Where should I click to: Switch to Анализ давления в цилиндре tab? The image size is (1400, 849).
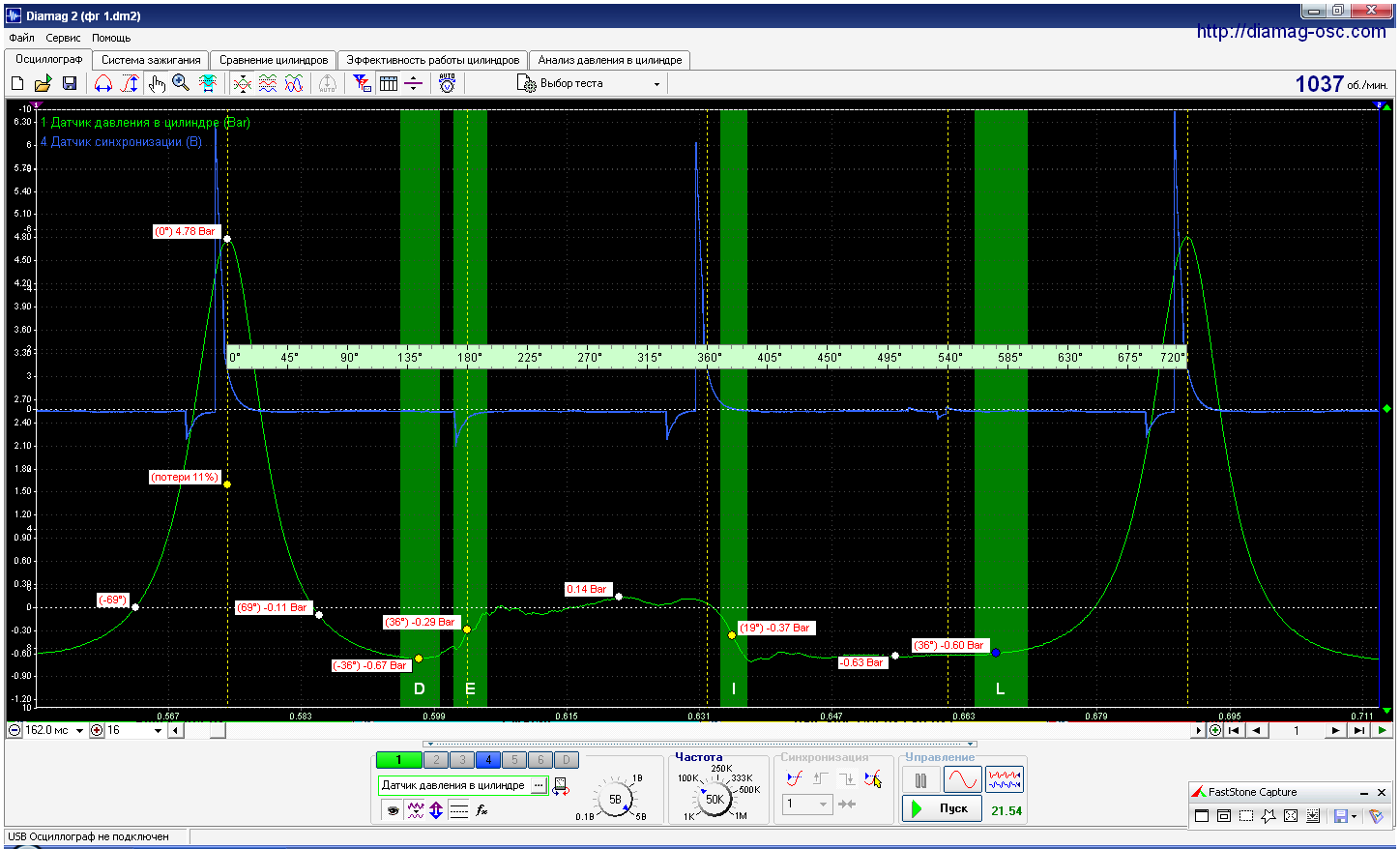(x=610, y=60)
